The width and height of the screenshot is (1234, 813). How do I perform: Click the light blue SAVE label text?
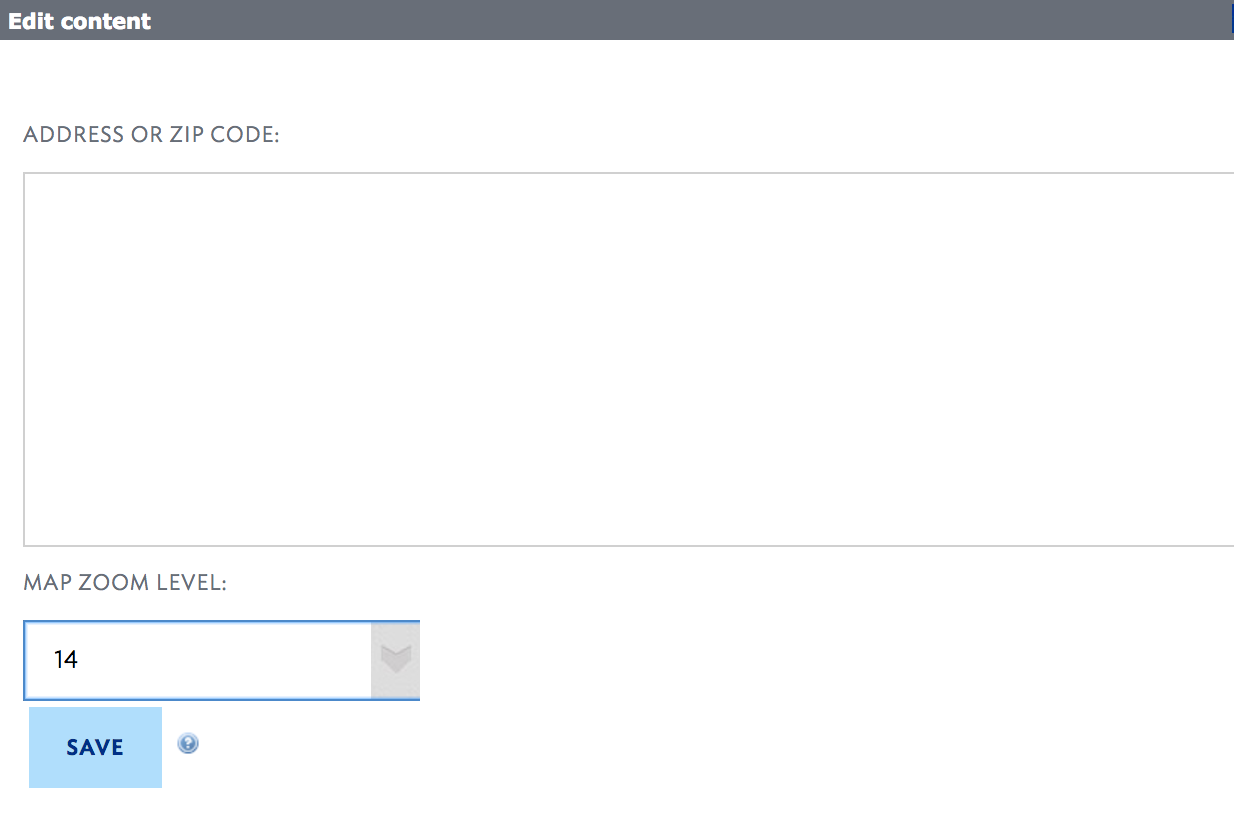coord(95,747)
